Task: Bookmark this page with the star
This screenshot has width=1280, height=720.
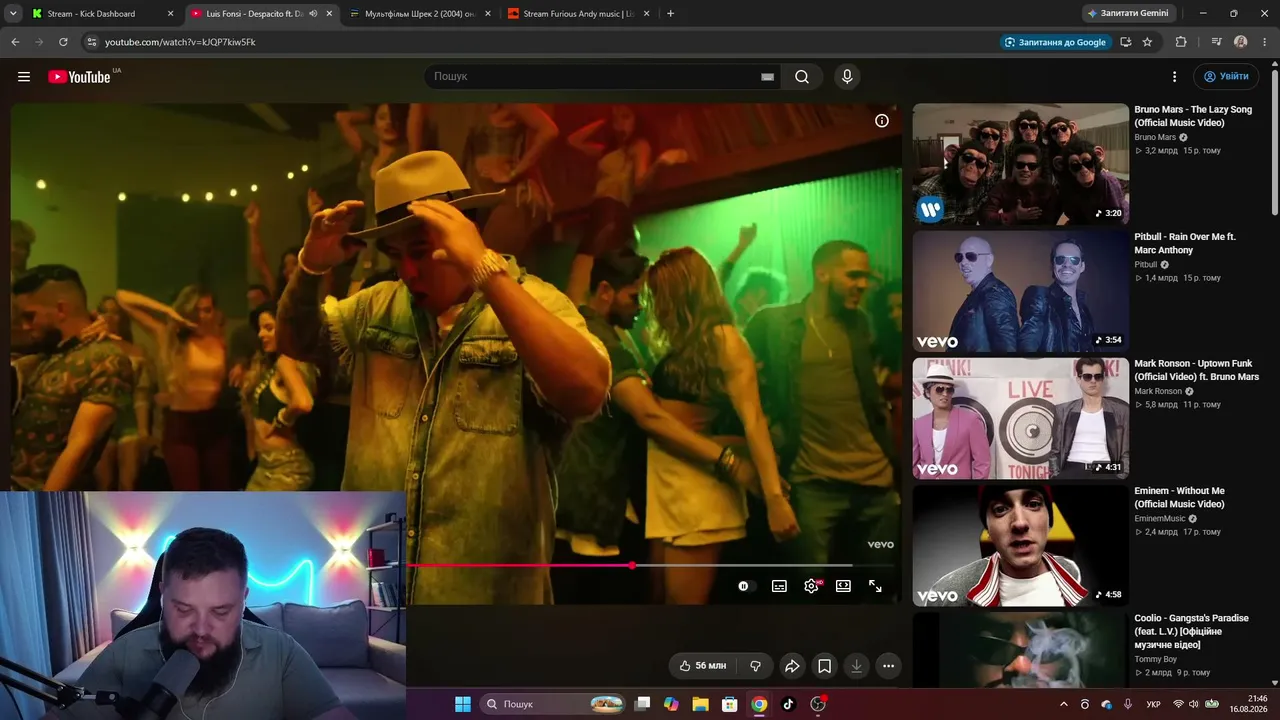Action: (1147, 42)
